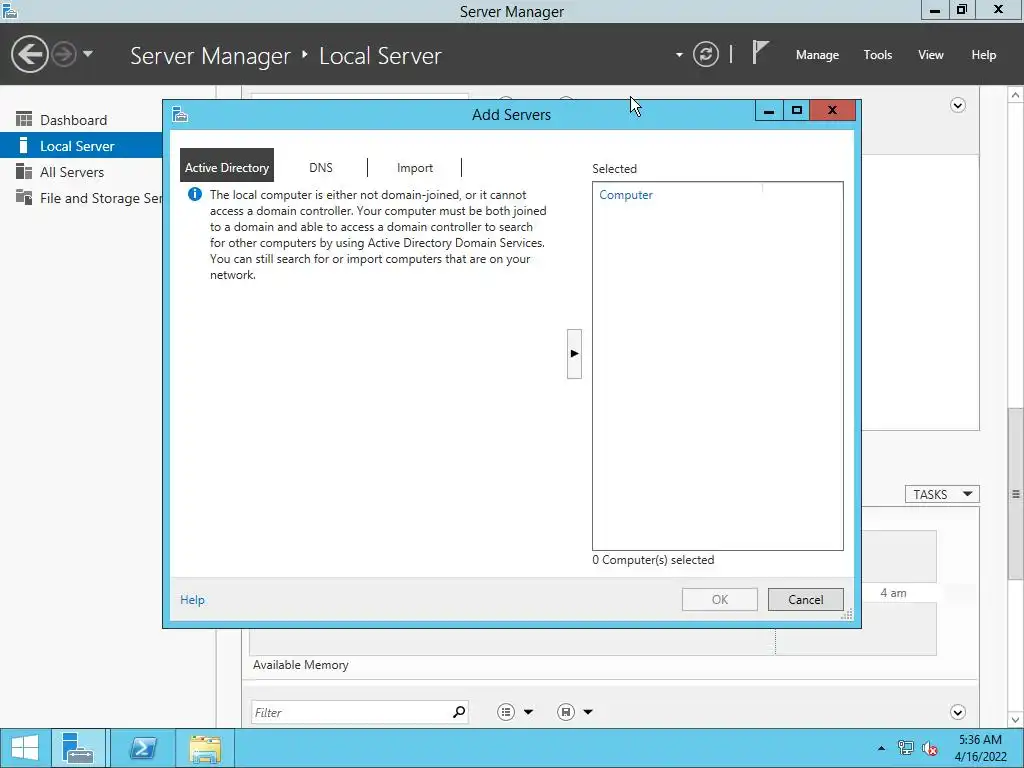1024x768 pixels.
Task: Go back with the Server Manager back arrow
Action: tap(29, 54)
